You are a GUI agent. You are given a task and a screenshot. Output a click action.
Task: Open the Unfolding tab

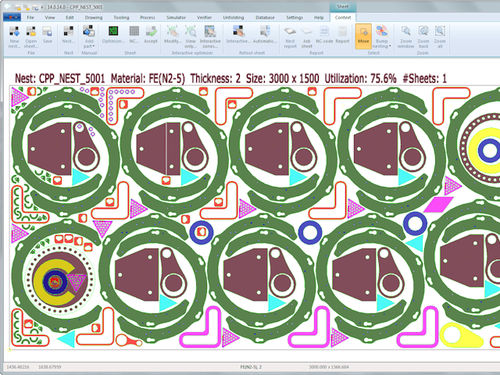pyautogui.click(x=233, y=17)
